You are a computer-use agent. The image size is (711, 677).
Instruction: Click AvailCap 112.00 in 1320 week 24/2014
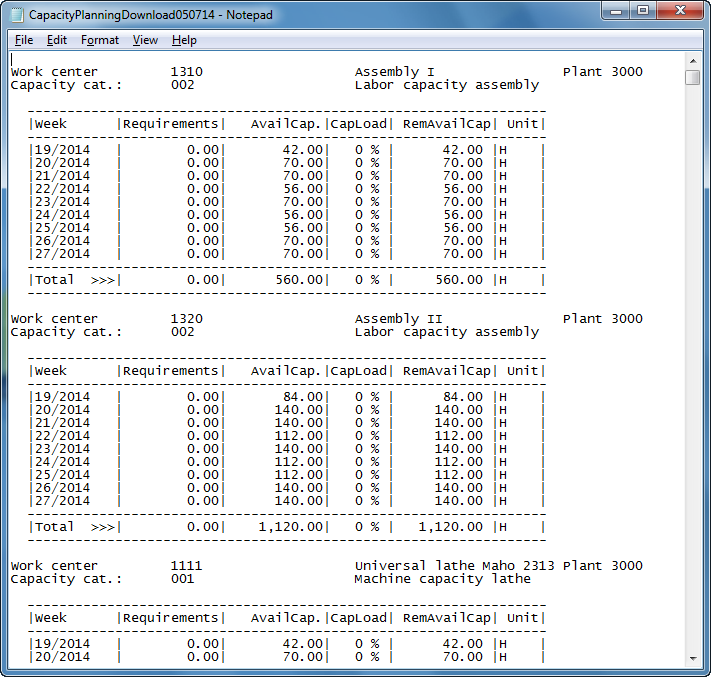point(299,462)
